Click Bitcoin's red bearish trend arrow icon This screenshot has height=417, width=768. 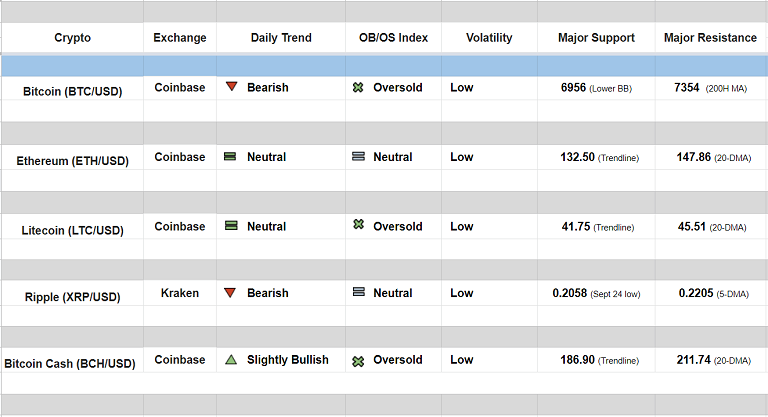point(231,87)
